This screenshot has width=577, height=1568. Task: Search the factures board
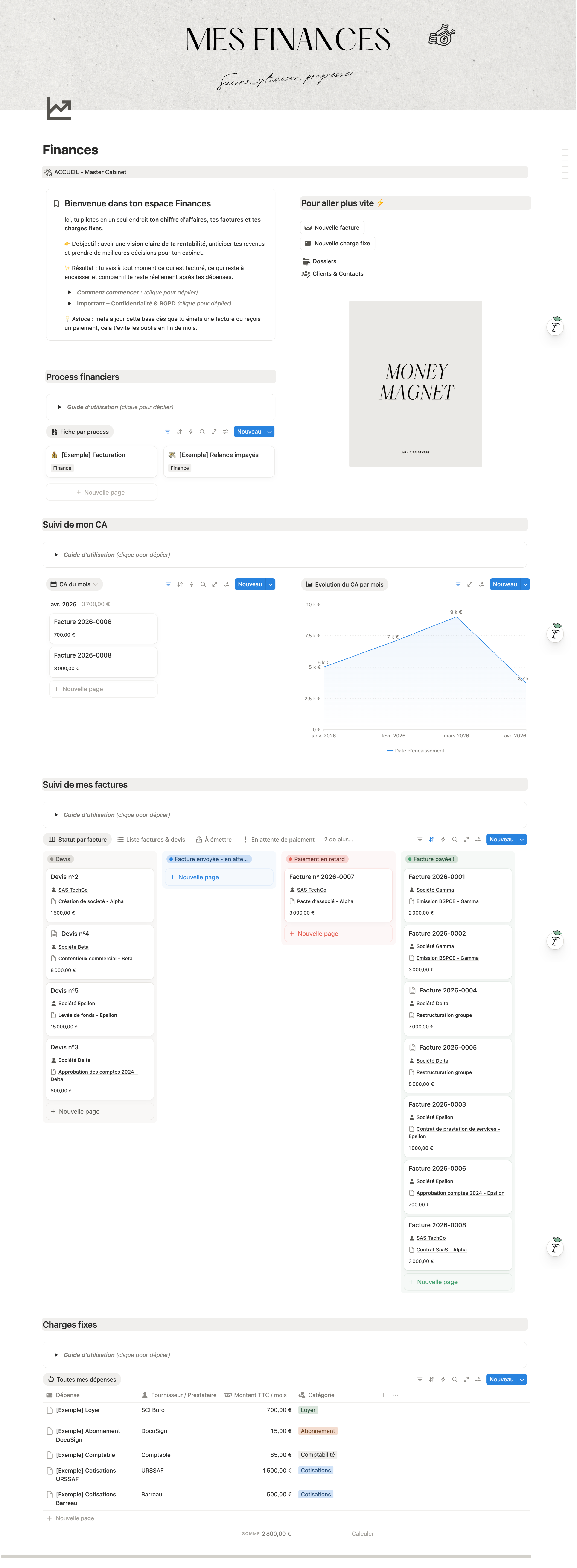tap(455, 839)
